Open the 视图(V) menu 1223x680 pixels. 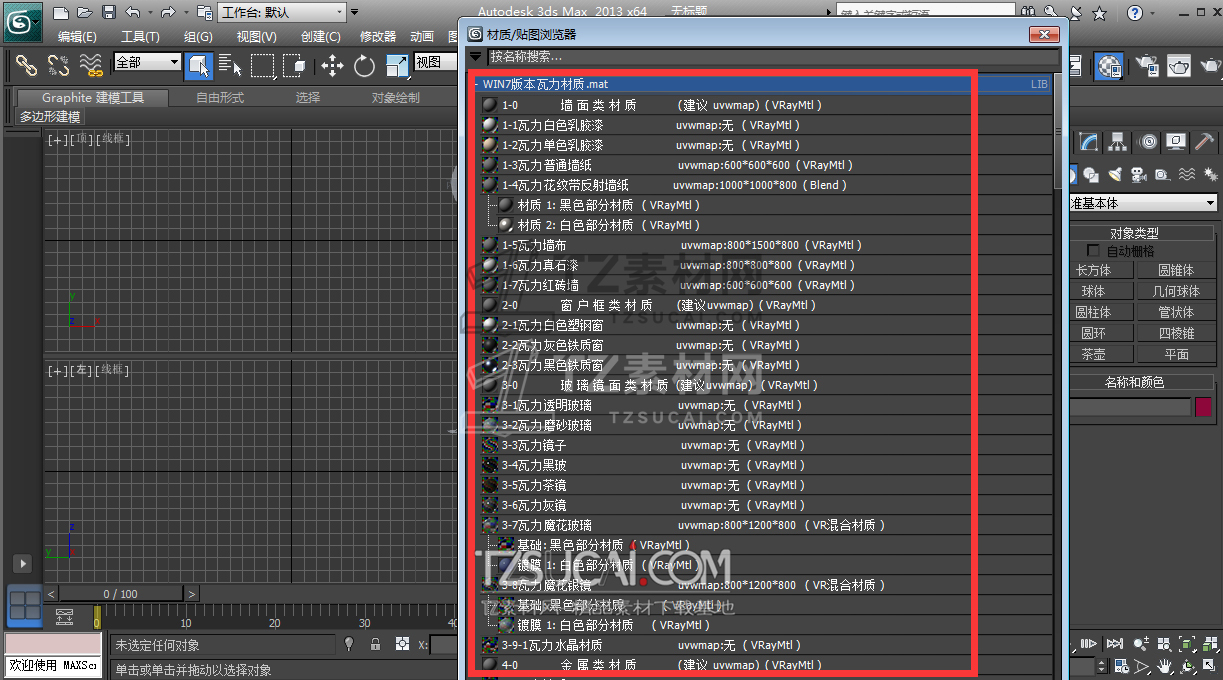click(x=256, y=37)
